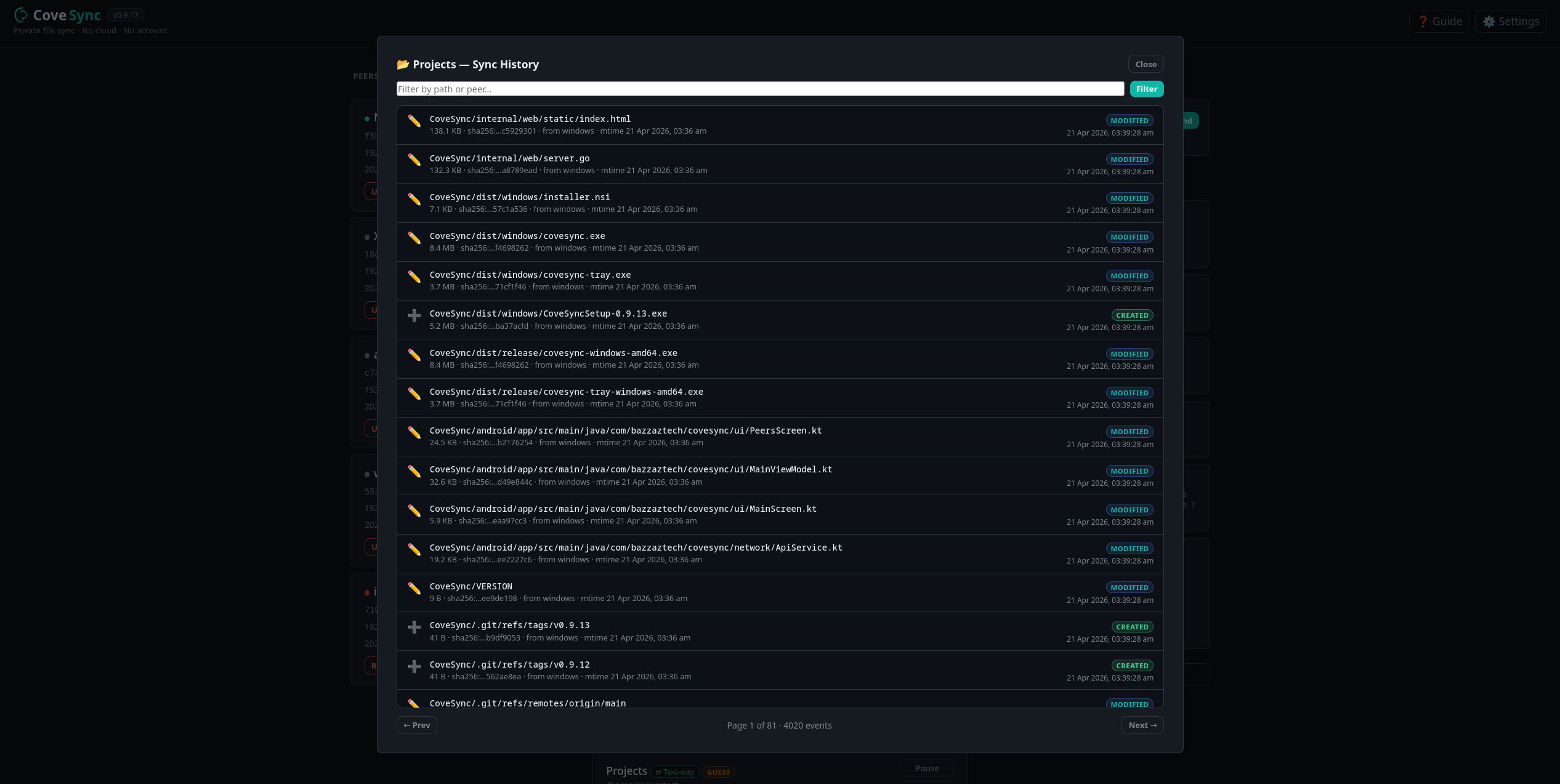Click 'Page 1 of 81 · 4020 events' text
Screen dimensions: 1560x784
click(x=779, y=725)
